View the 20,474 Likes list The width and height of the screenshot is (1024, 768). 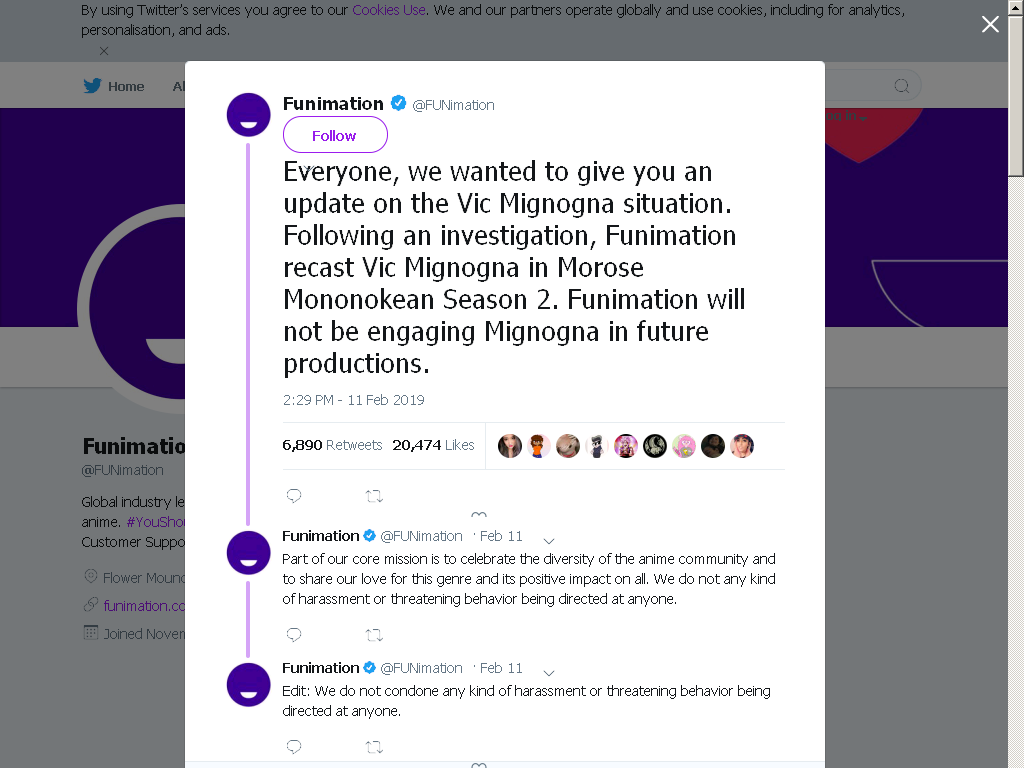click(x=433, y=445)
